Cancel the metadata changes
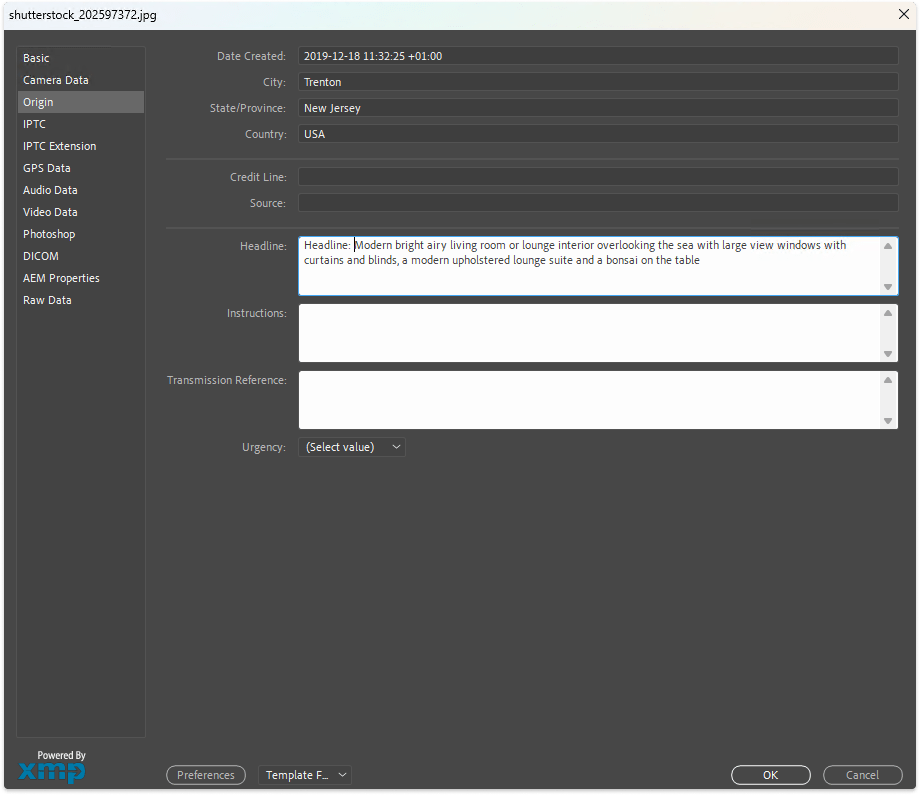Image resolution: width=920 pixels, height=795 pixels. point(862,775)
